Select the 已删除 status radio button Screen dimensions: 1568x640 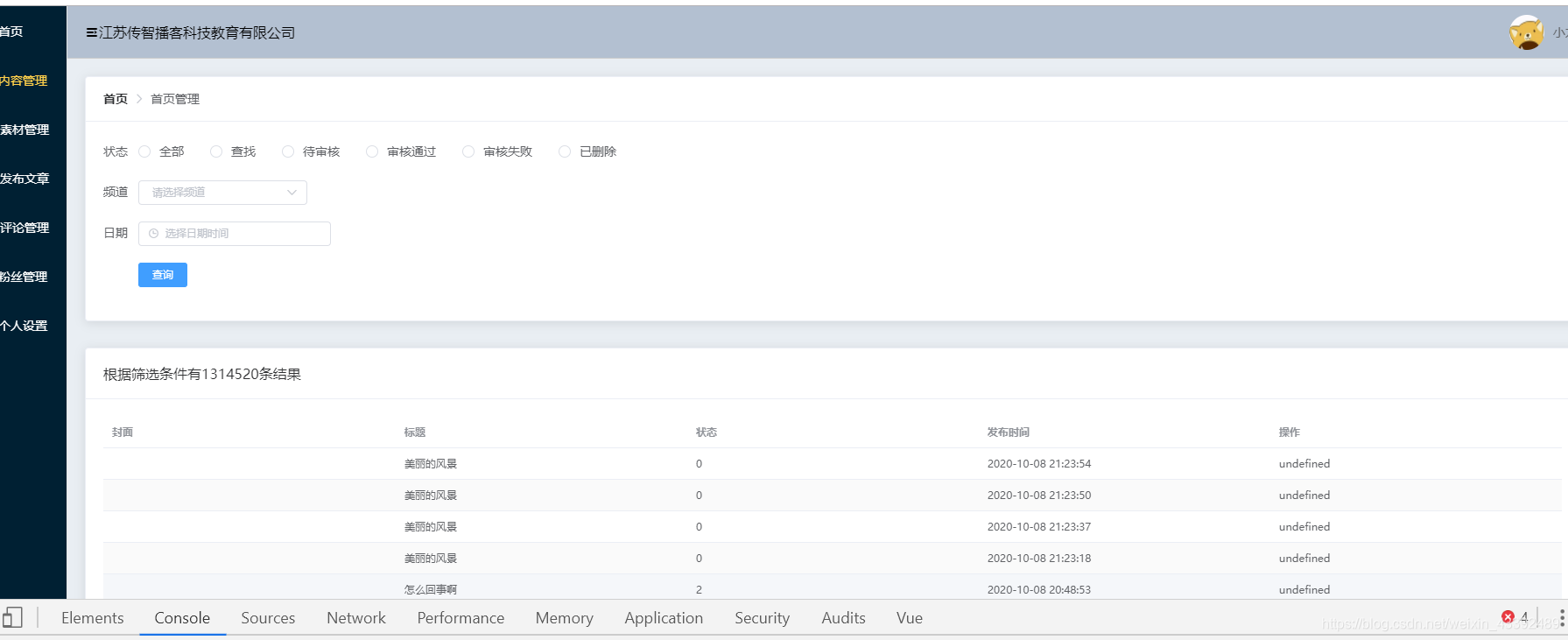[x=565, y=151]
